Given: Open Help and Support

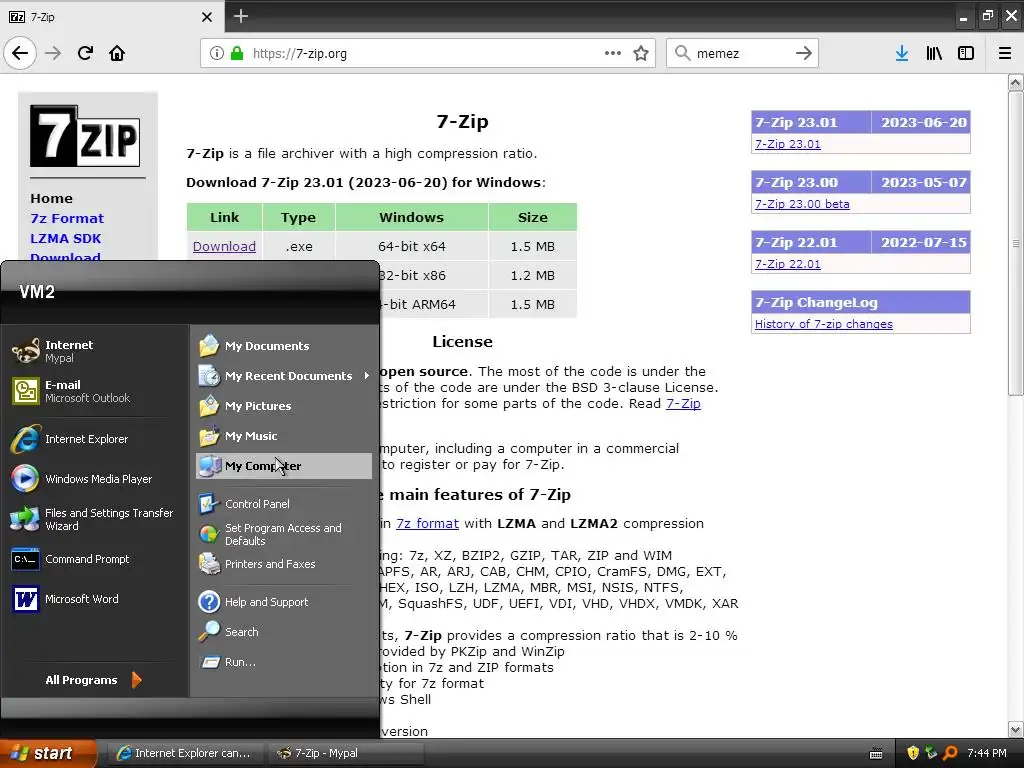Looking at the screenshot, I should [x=283, y=601].
